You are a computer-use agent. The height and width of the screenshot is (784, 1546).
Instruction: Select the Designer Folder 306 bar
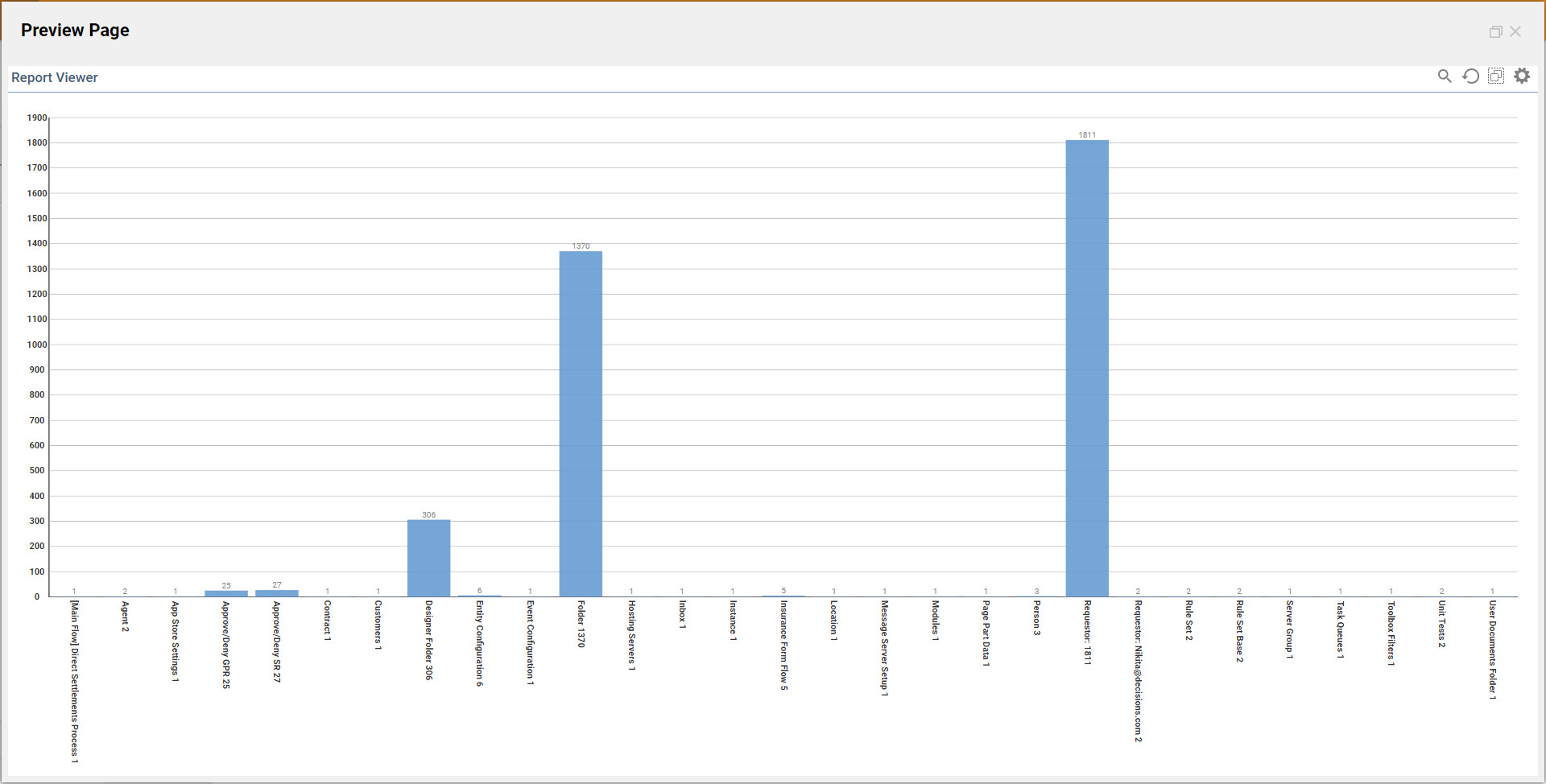[428, 558]
